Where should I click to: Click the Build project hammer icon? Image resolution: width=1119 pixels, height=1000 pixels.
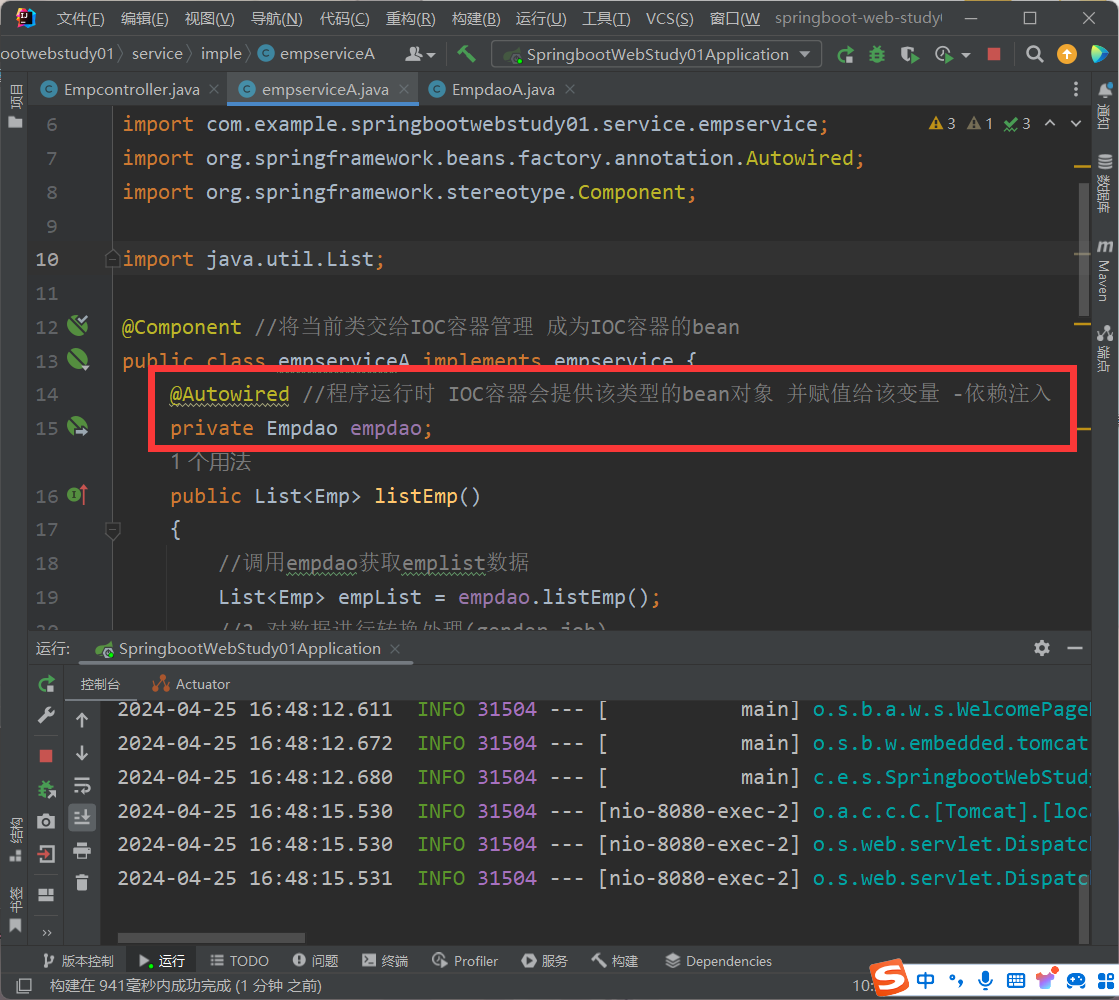pos(466,54)
